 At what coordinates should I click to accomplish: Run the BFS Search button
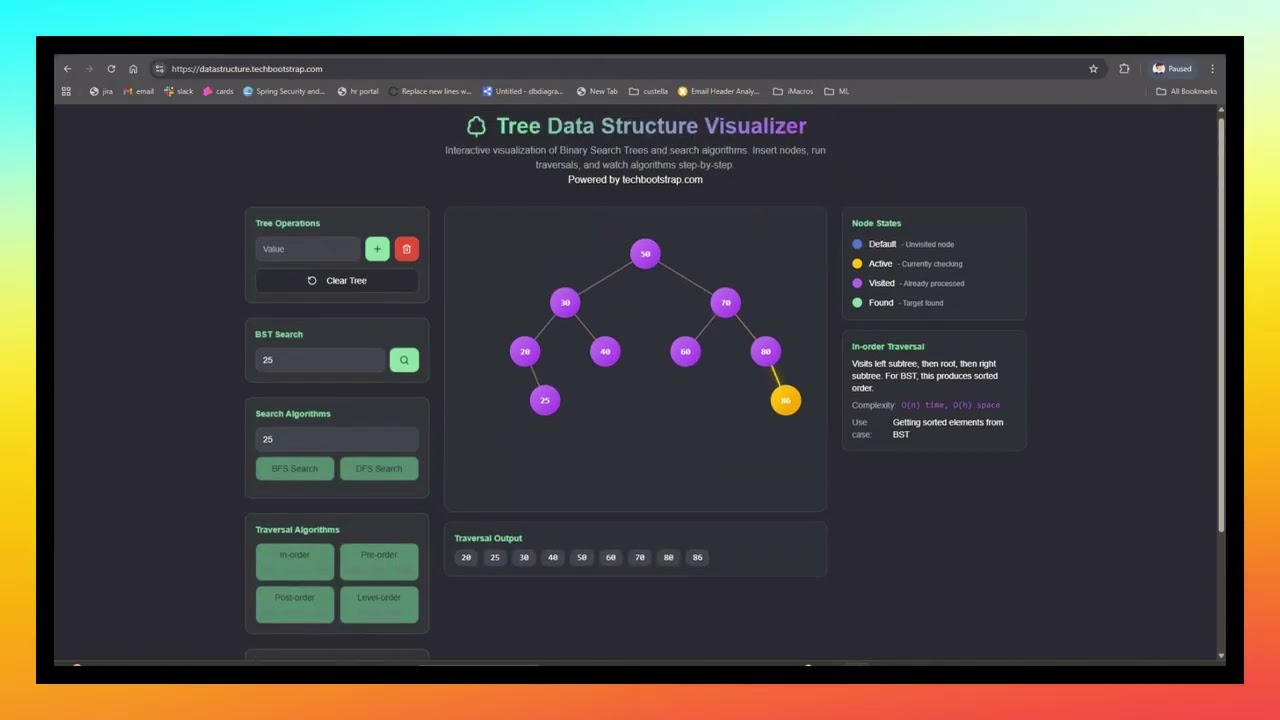(295, 469)
